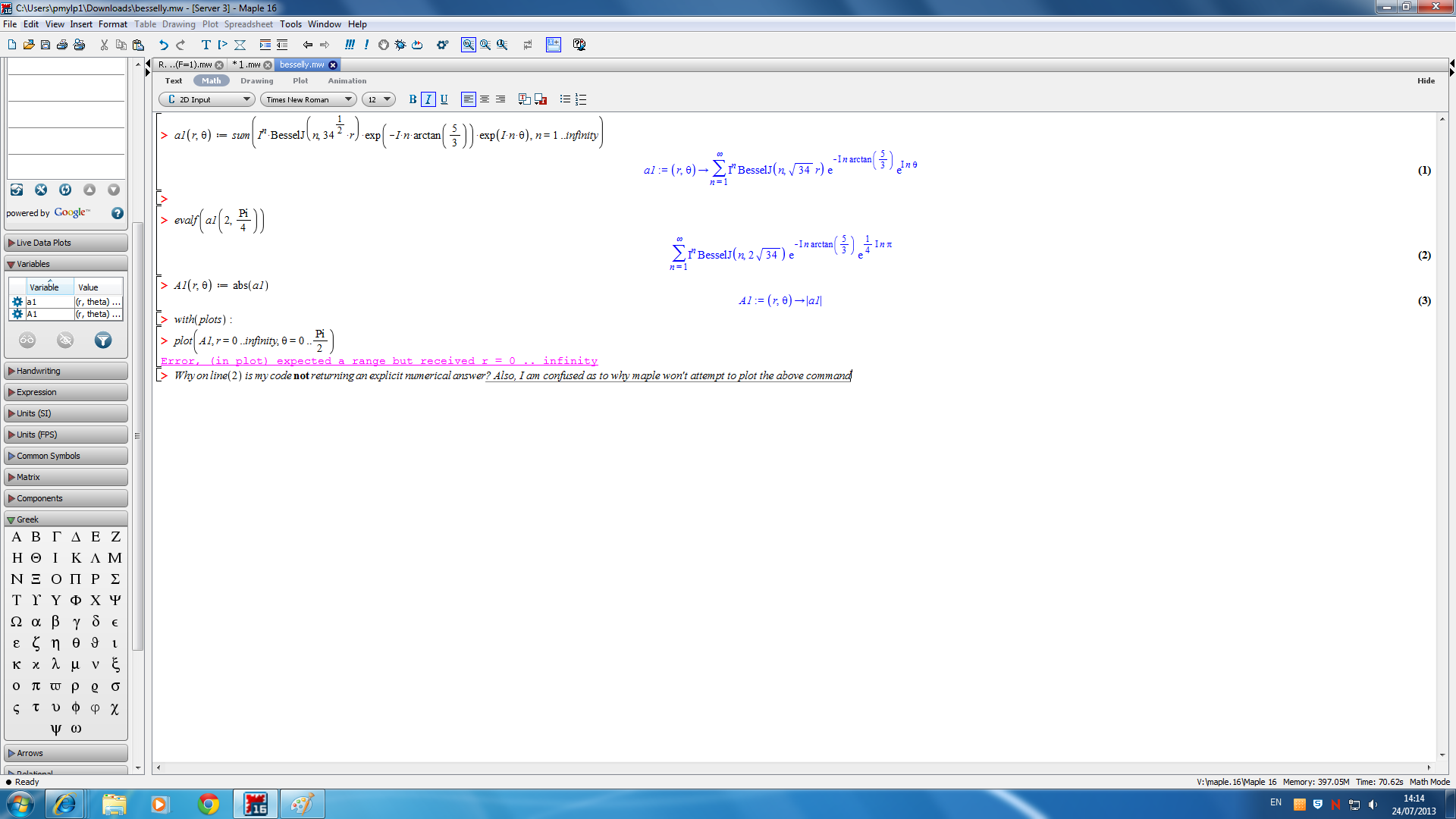This screenshot has height=819, width=1456.
Task: Toggle Bold formatting button
Action: (413, 99)
